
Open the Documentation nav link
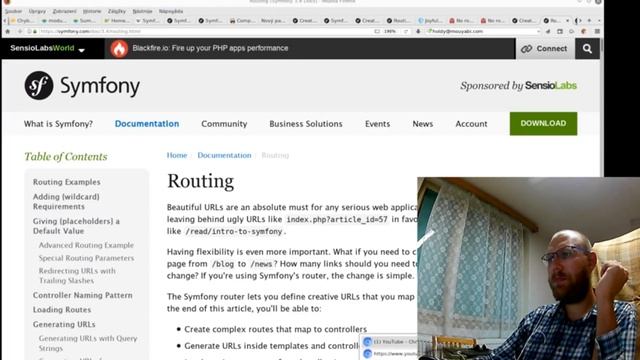(x=147, y=124)
